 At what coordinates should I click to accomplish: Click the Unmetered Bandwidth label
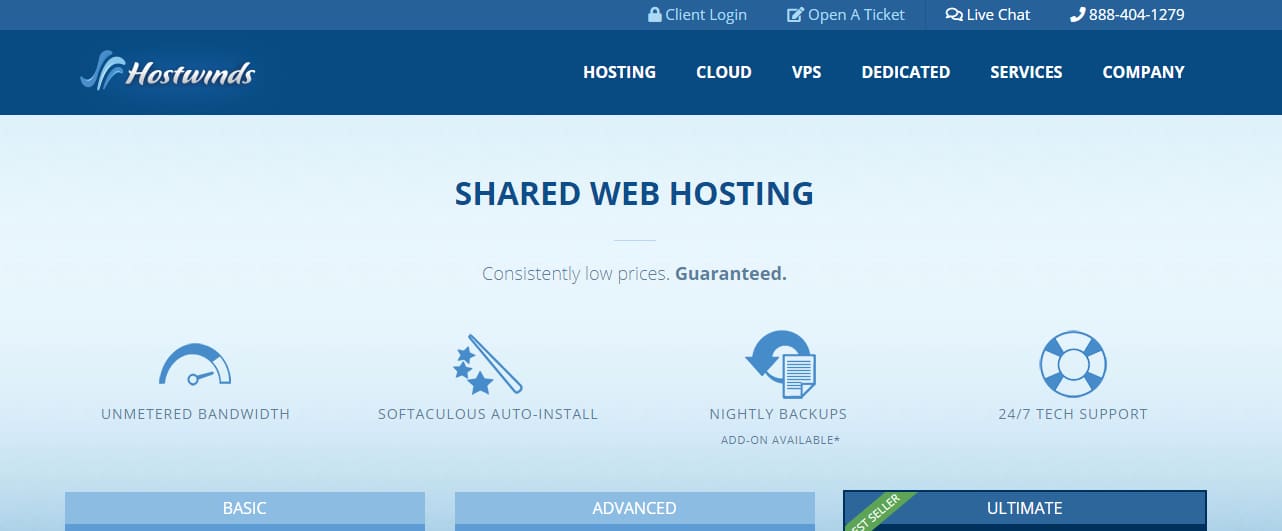(195, 414)
